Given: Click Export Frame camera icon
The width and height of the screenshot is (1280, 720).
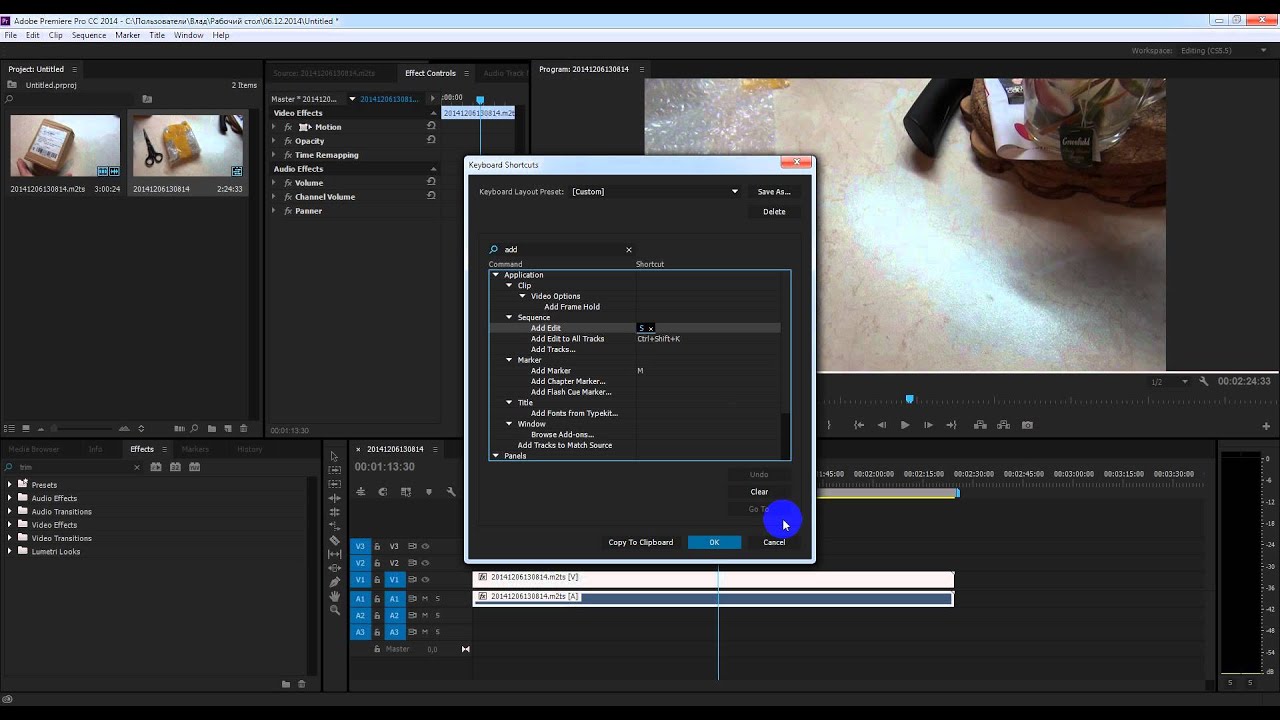Looking at the screenshot, I should pyautogui.click(x=1027, y=425).
